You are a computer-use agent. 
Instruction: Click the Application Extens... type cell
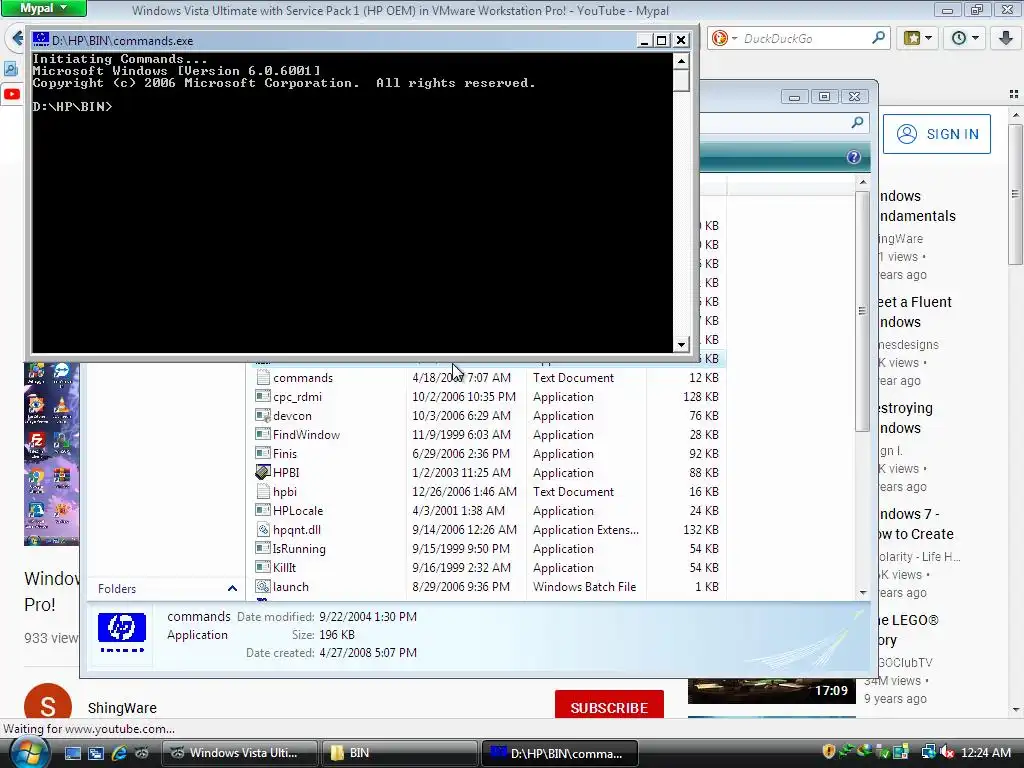coord(586,530)
